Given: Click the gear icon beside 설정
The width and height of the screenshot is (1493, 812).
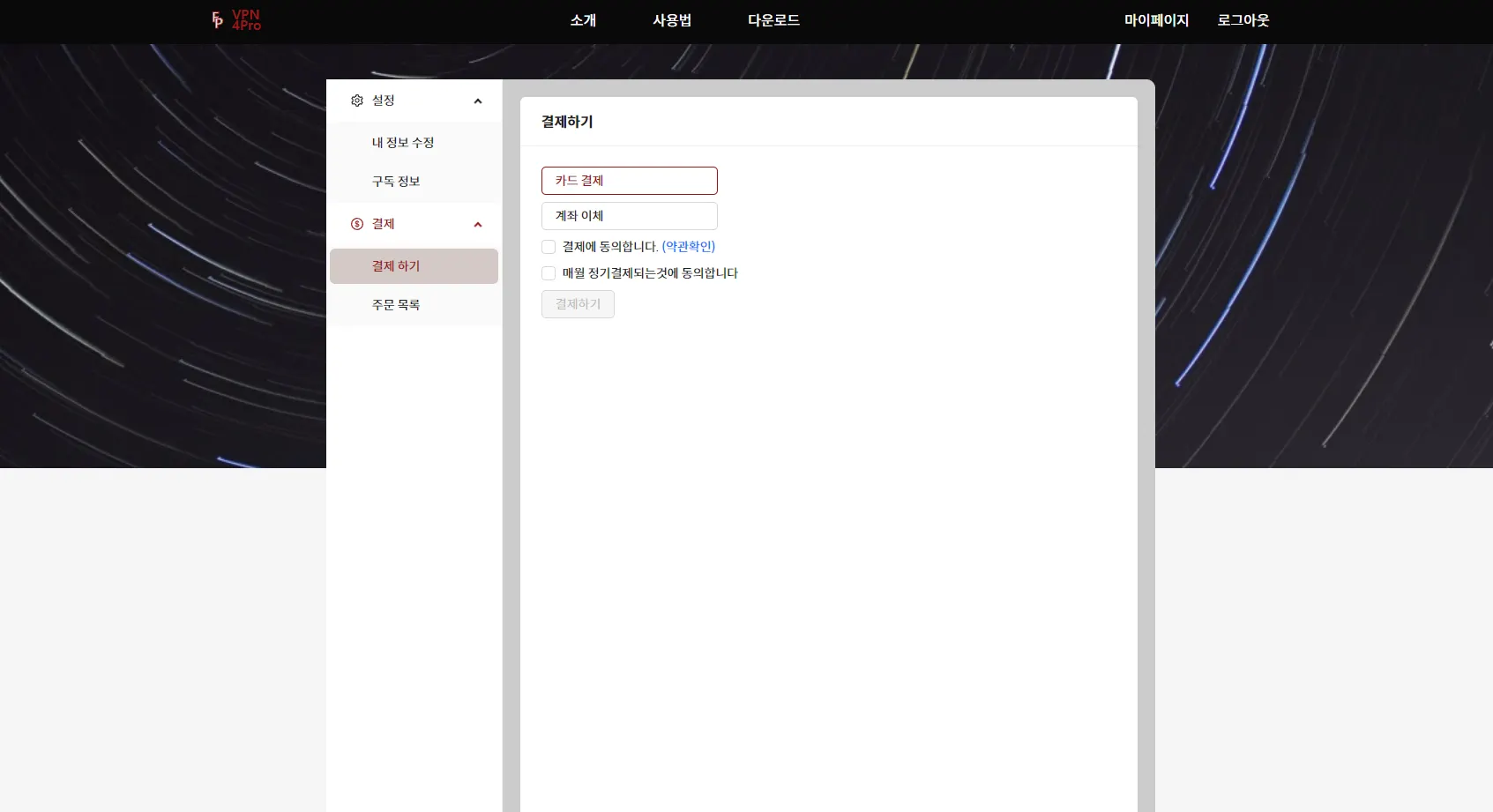Looking at the screenshot, I should click(357, 101).
